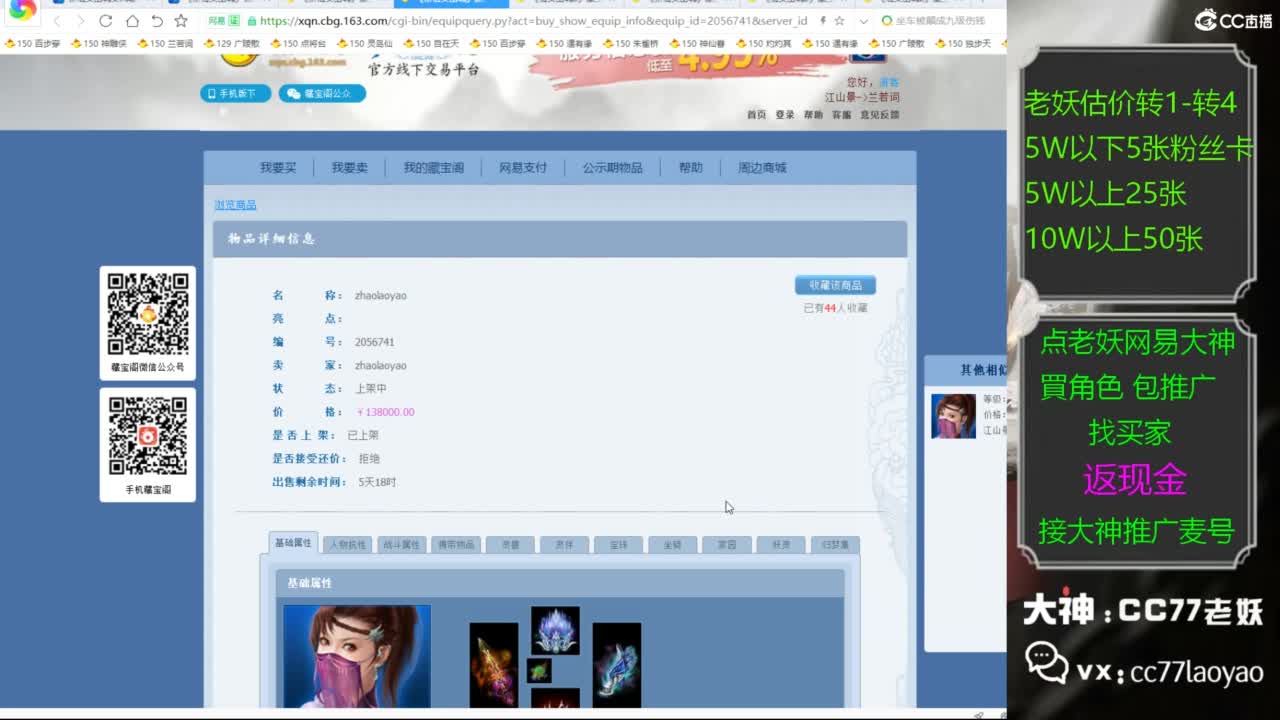Image resolution: width=1280 pixels, height=720 pixels.
Task: Click the restore closed page icon
Action: (x=157, y=20)
